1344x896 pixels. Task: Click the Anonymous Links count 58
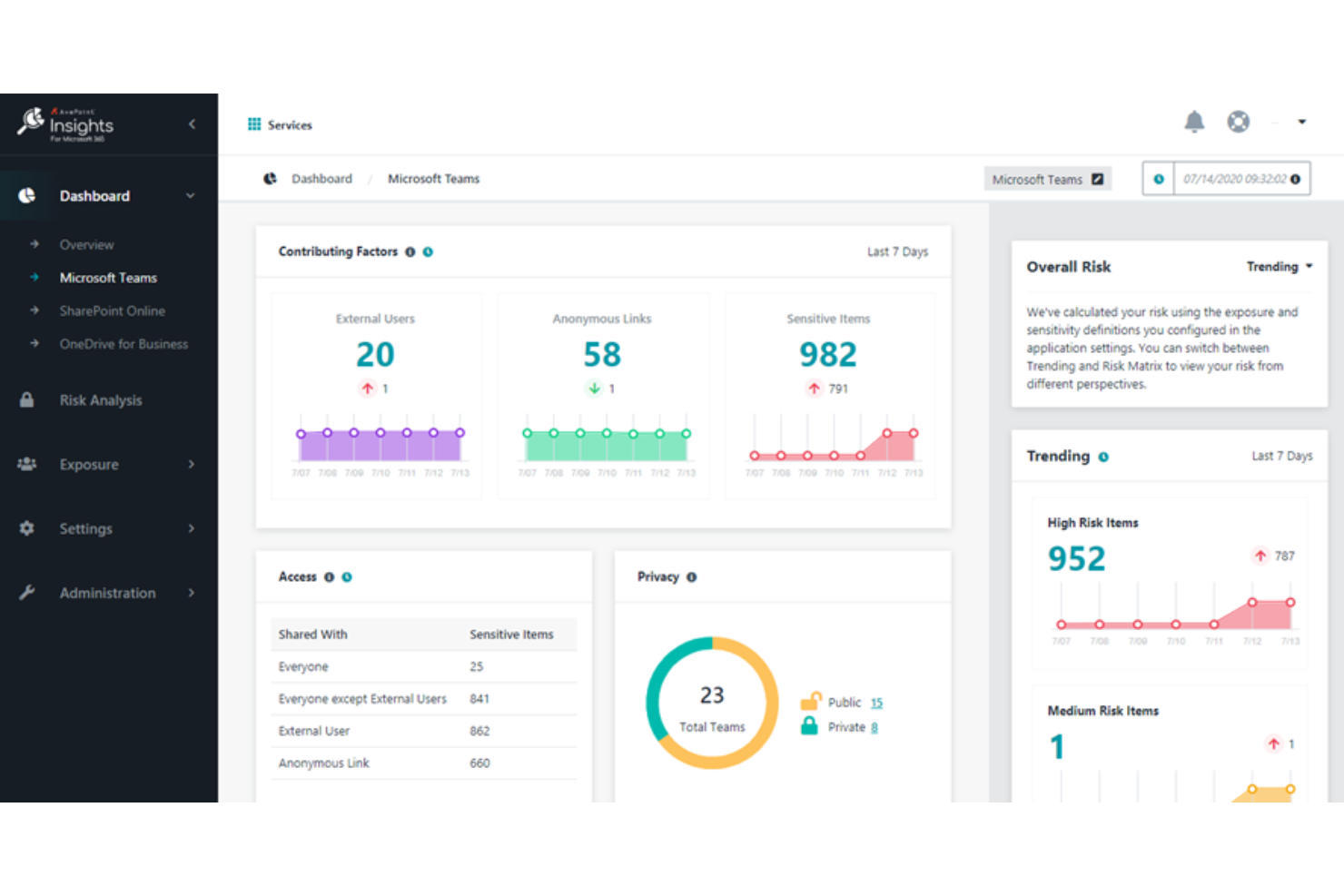(x=602, y=354)
